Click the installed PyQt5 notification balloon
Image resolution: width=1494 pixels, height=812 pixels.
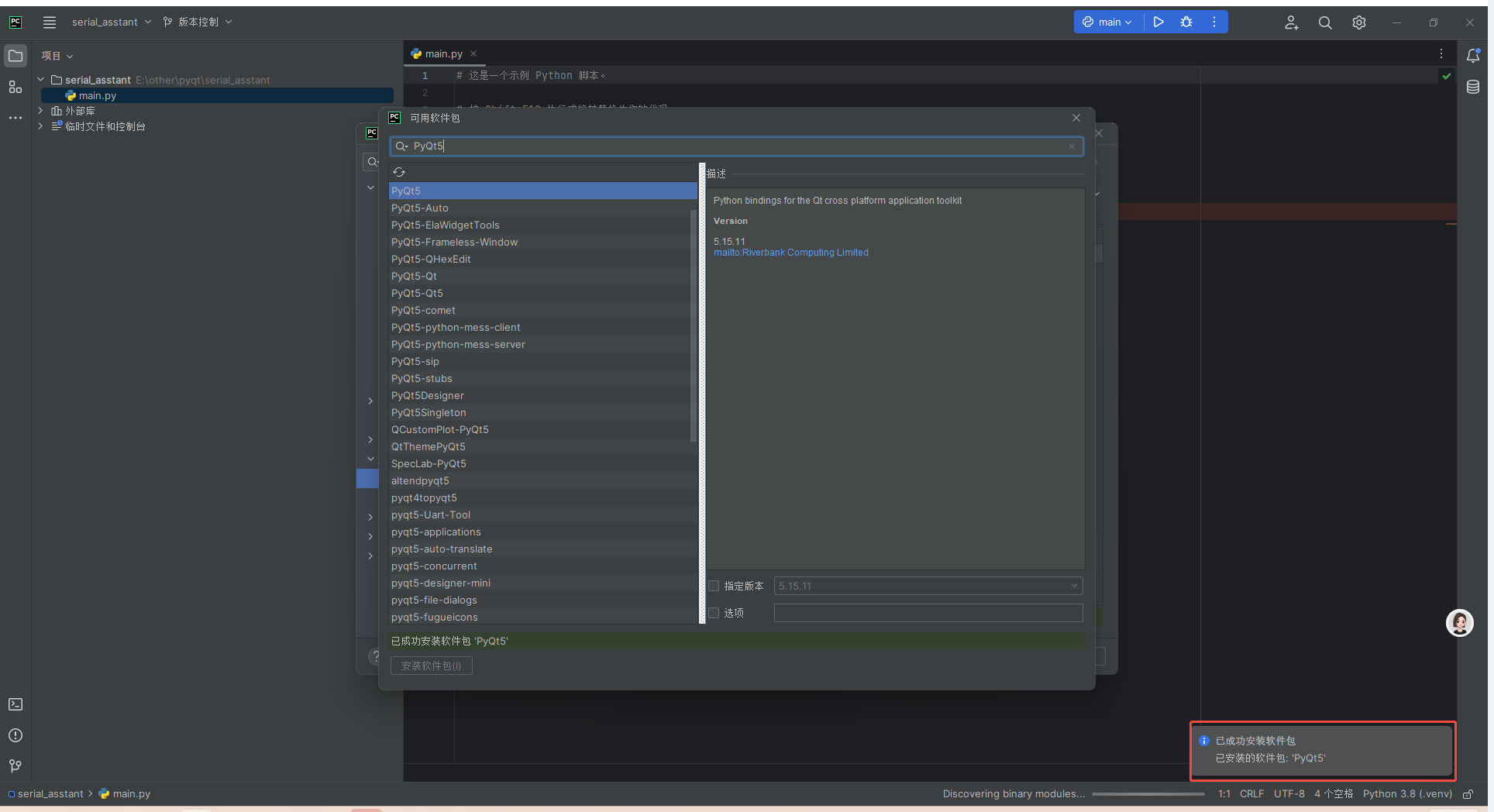(1322, 750)
